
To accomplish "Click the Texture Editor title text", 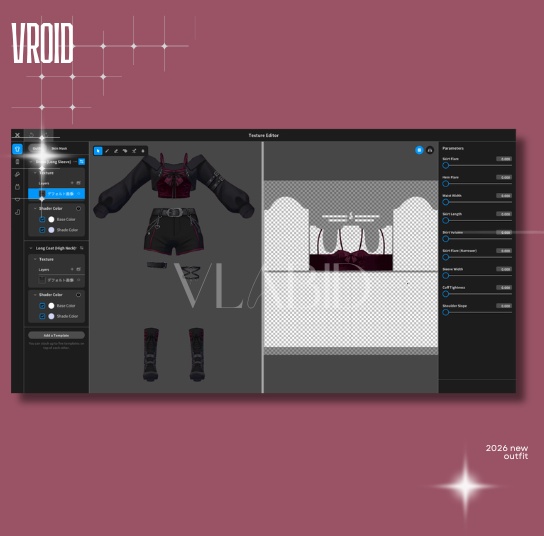I will [x=263, y=135].
